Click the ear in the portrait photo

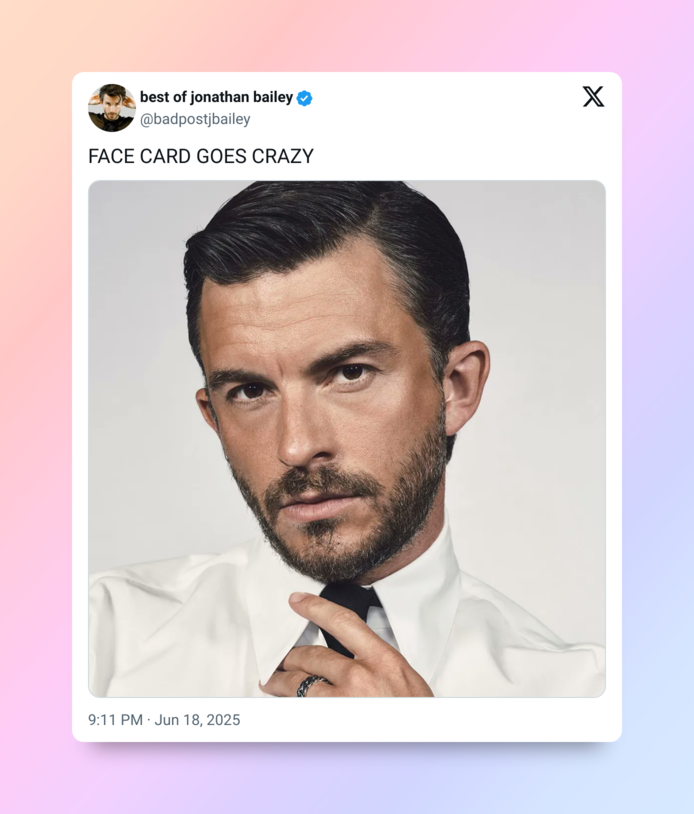[465, 385]
